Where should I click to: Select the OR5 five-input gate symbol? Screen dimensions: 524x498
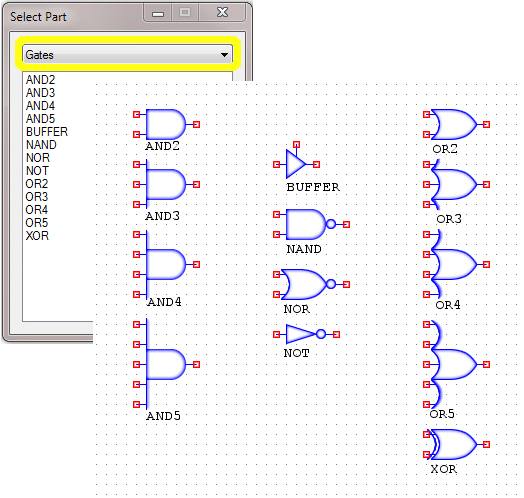(456, 364)
